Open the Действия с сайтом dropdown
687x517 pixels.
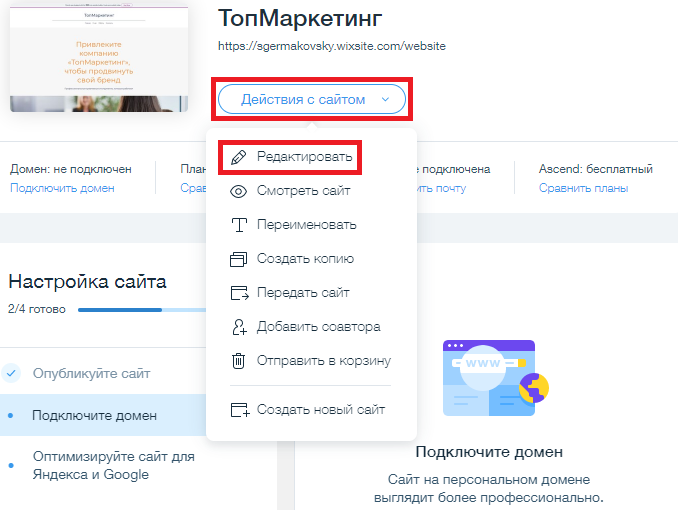point(312,99)
